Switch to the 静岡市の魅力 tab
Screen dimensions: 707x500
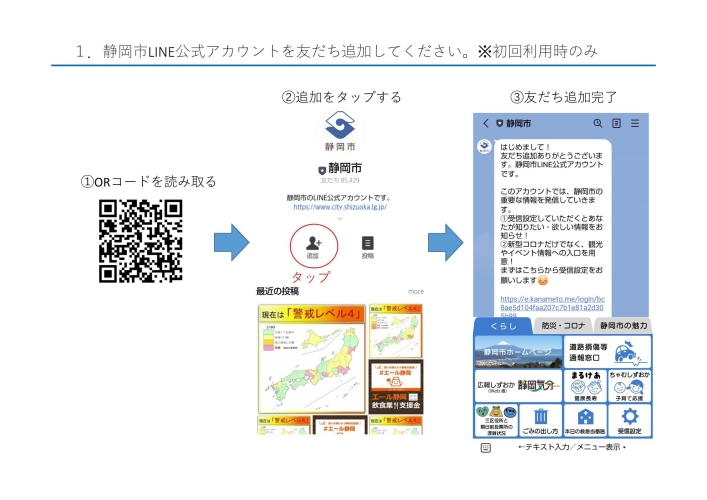tap(623, 326)
